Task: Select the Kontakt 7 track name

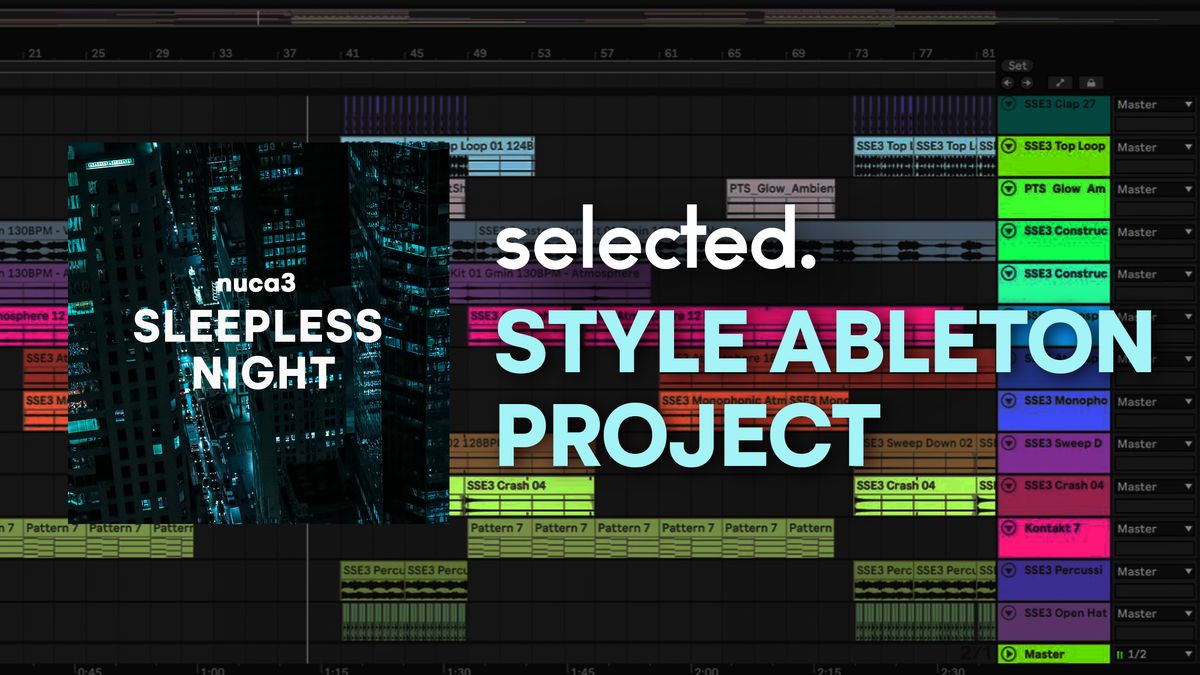Action: 1052,528
